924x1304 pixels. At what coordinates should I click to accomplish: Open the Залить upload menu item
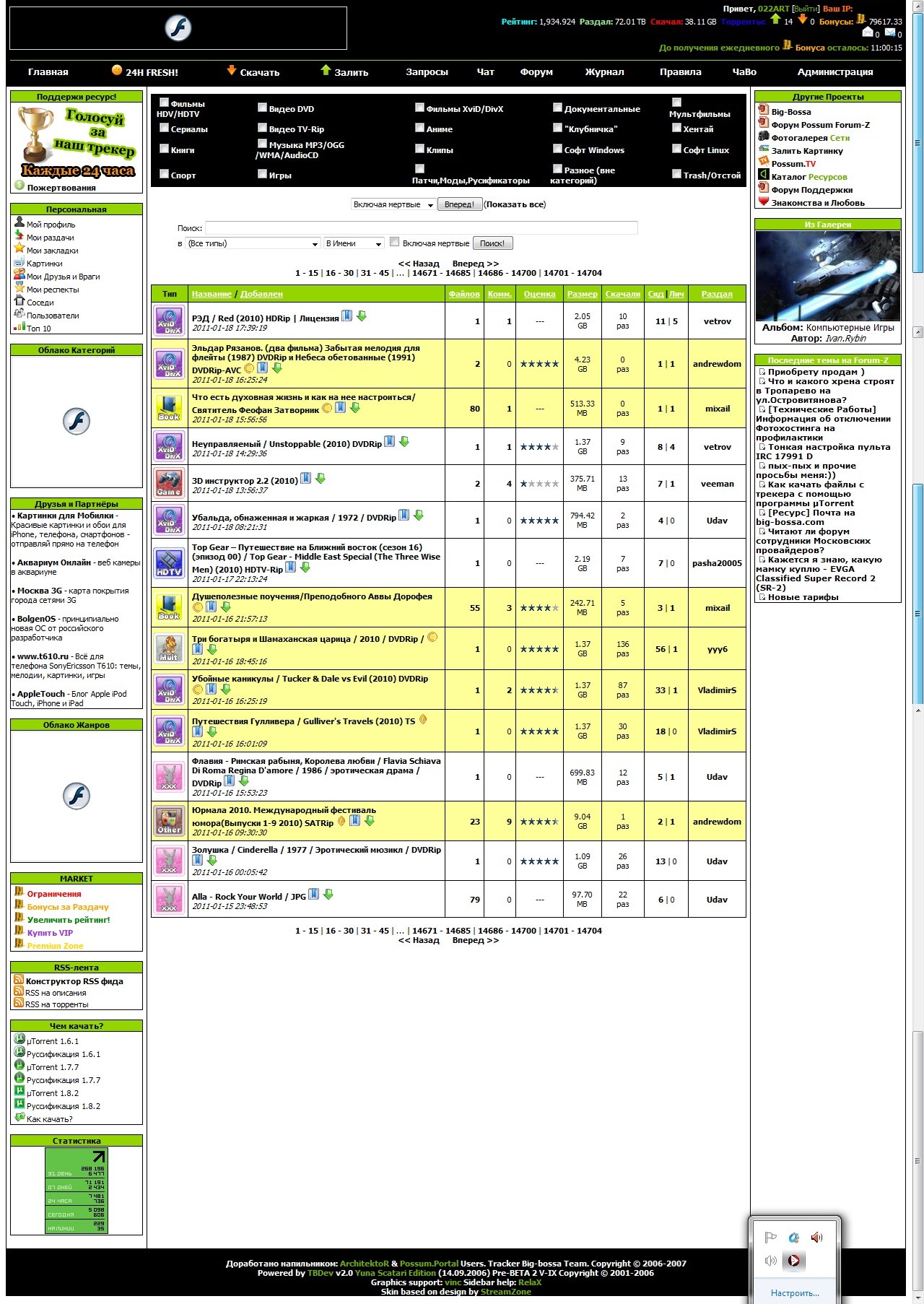tap(352, 72)
